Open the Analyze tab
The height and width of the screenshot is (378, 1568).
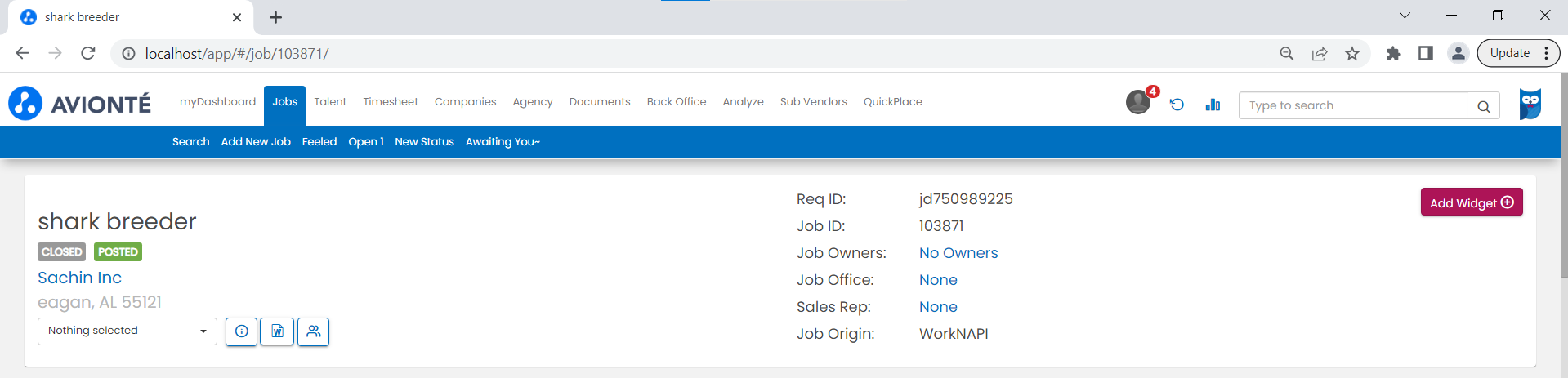tap(743, 102)
